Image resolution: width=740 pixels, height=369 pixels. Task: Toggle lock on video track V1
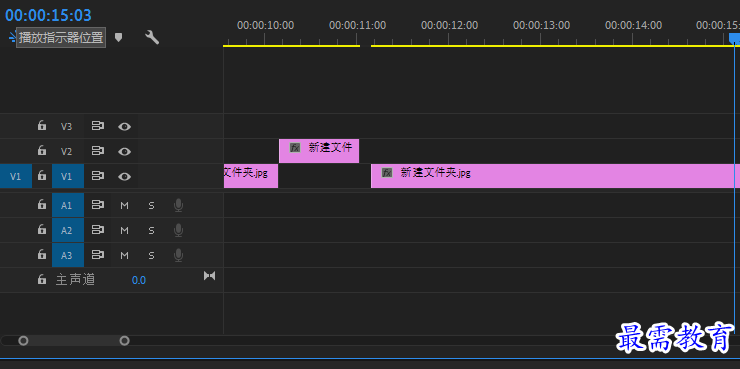[42, 176]
